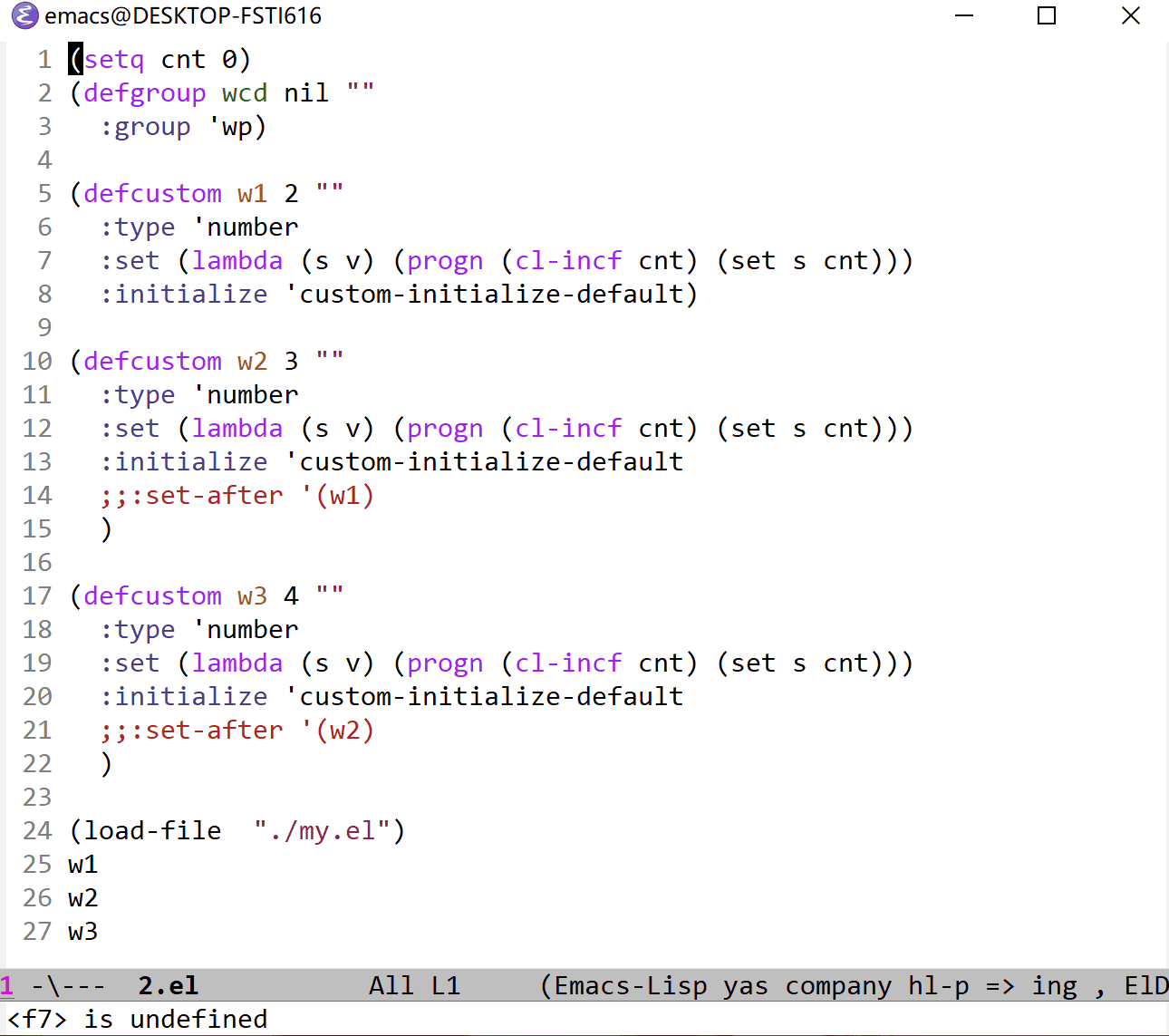The image size is (1169, 1036).
Task: Click the defgroup keyword on line 2
Action: [144, 93]
